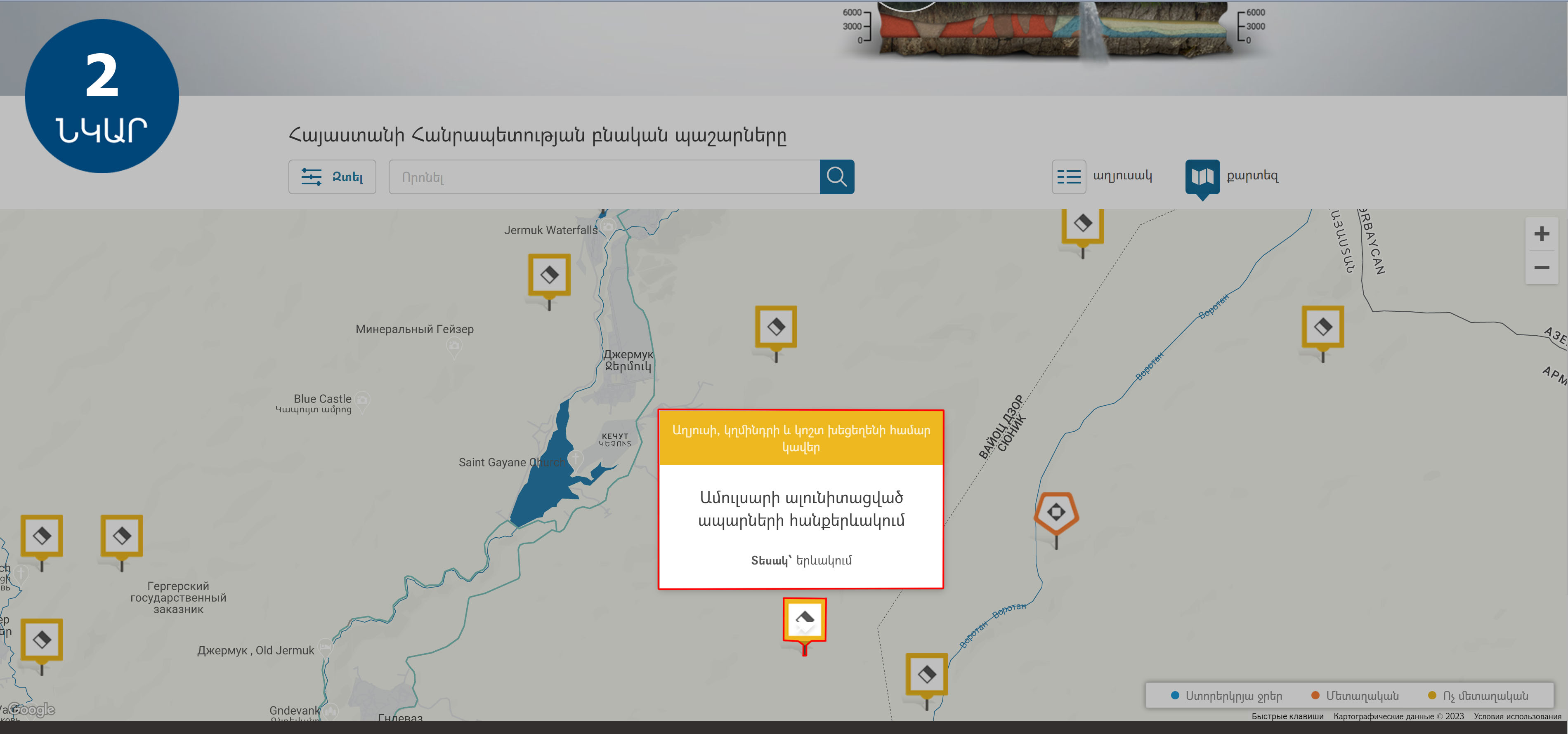Image resolution: width=1568 pixels, height=734 pixels.
Task: Click the Джермук Ջերմուկ town label
Action: [628, 360]
